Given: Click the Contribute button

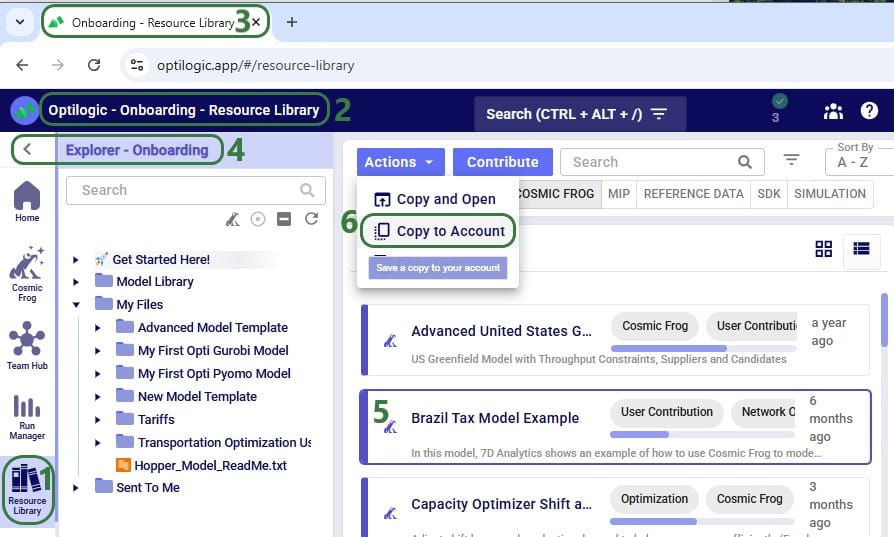Looking at the screenshot, I should [x=502, y=162].
